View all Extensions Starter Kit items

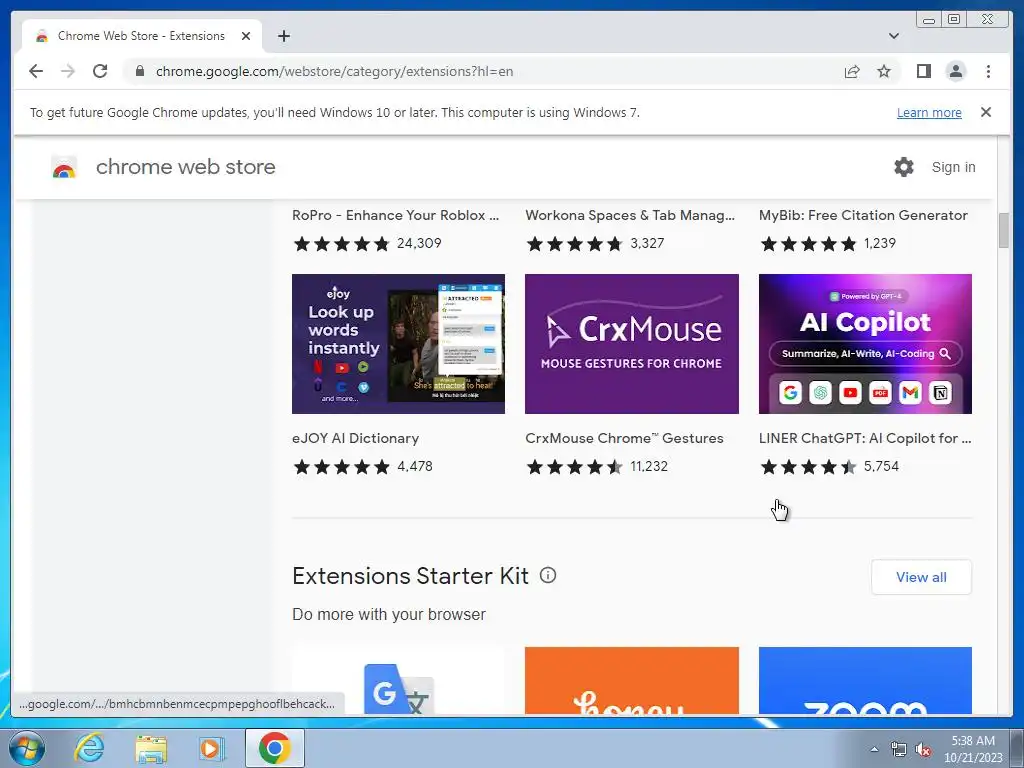(x=921, y=577)
